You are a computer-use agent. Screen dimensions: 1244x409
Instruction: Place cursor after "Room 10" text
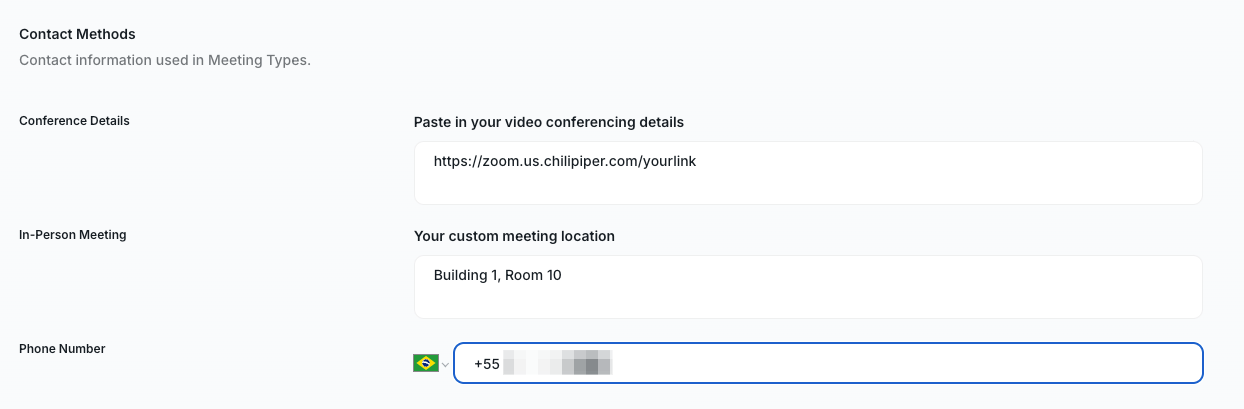click(x=563, y=274)
